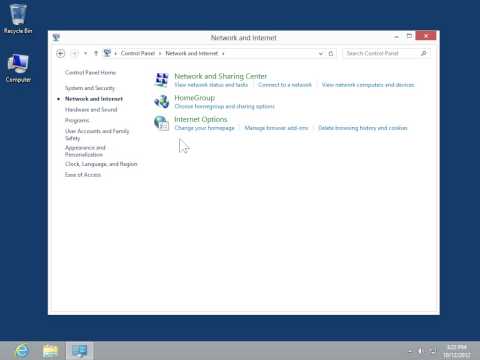The height and width of the screenshot is (360, 480).
Task: Open Clock, Language, and Region
Action: [101, 164]
